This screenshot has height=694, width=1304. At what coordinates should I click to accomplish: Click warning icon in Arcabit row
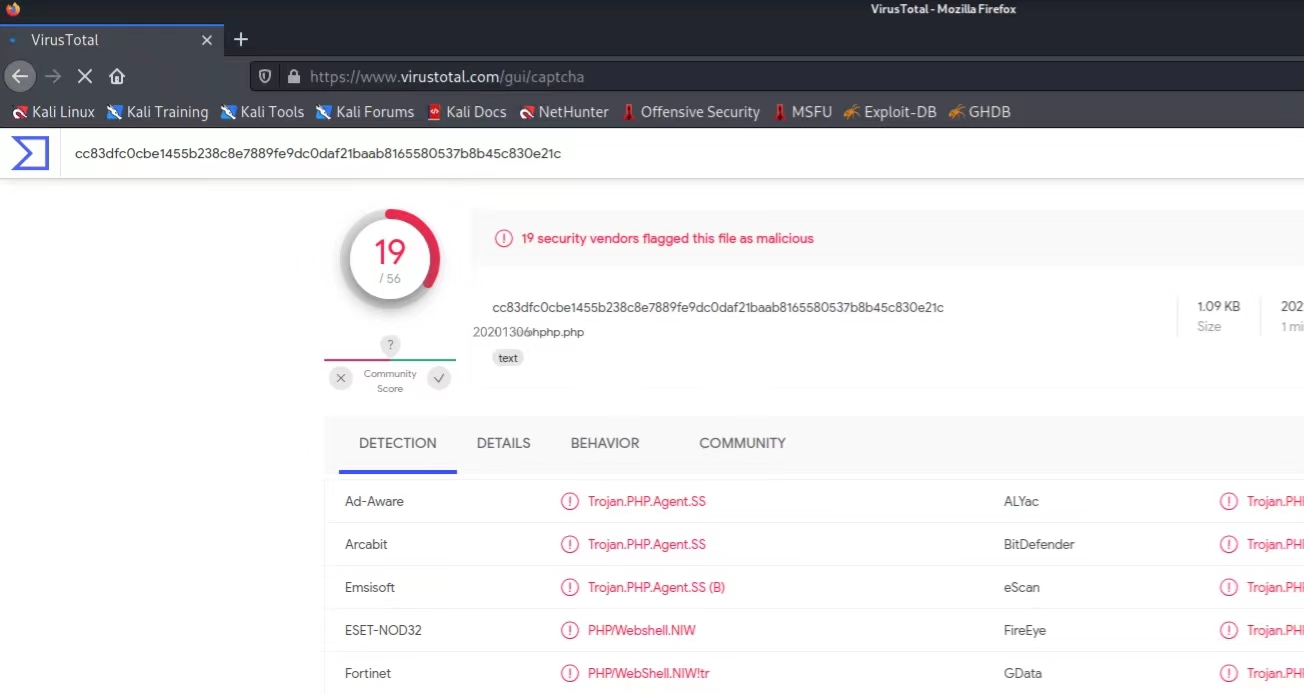[x=570, y=544]
